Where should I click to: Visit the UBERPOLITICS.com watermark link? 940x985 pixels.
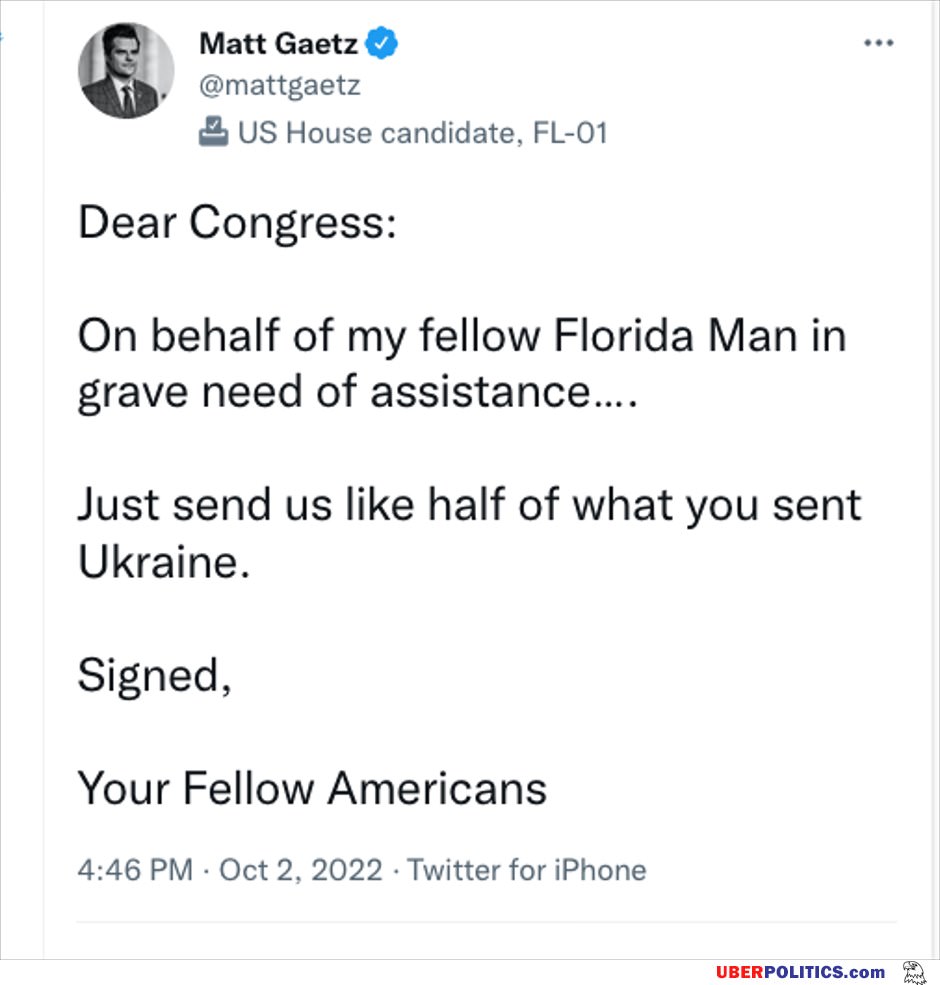pyautogui.click(x=800, y=972)
